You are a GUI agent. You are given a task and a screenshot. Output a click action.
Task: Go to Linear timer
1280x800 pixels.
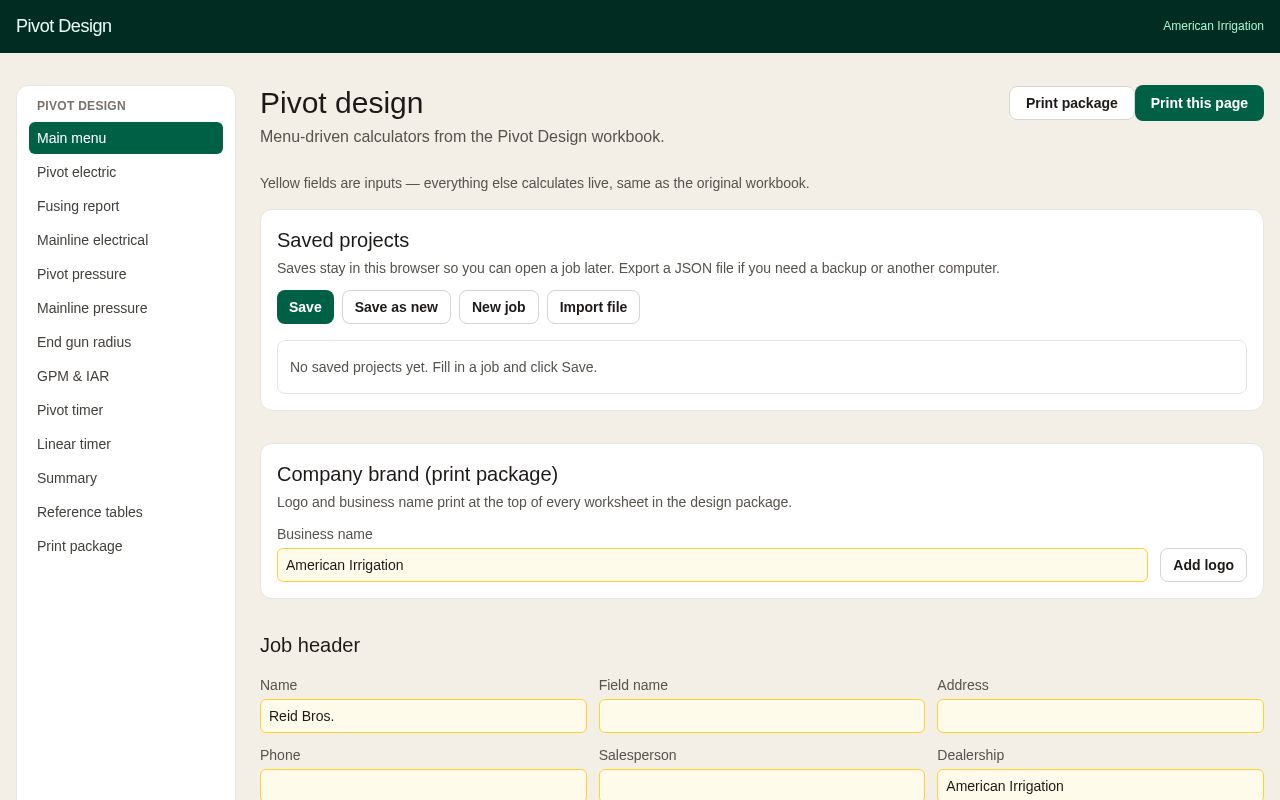[x=126, y=444]
